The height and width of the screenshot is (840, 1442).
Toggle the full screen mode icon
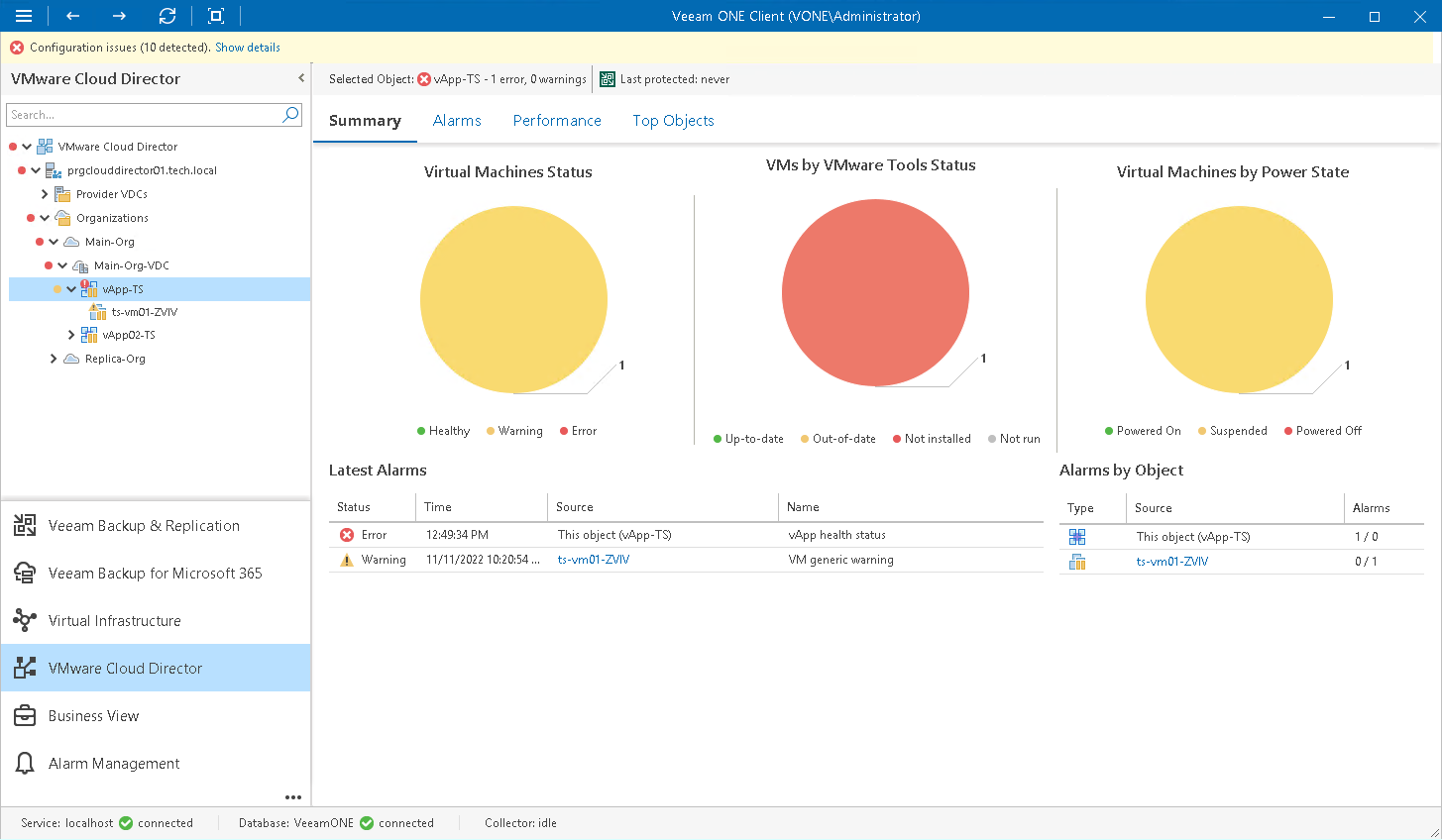pos(216,16)
